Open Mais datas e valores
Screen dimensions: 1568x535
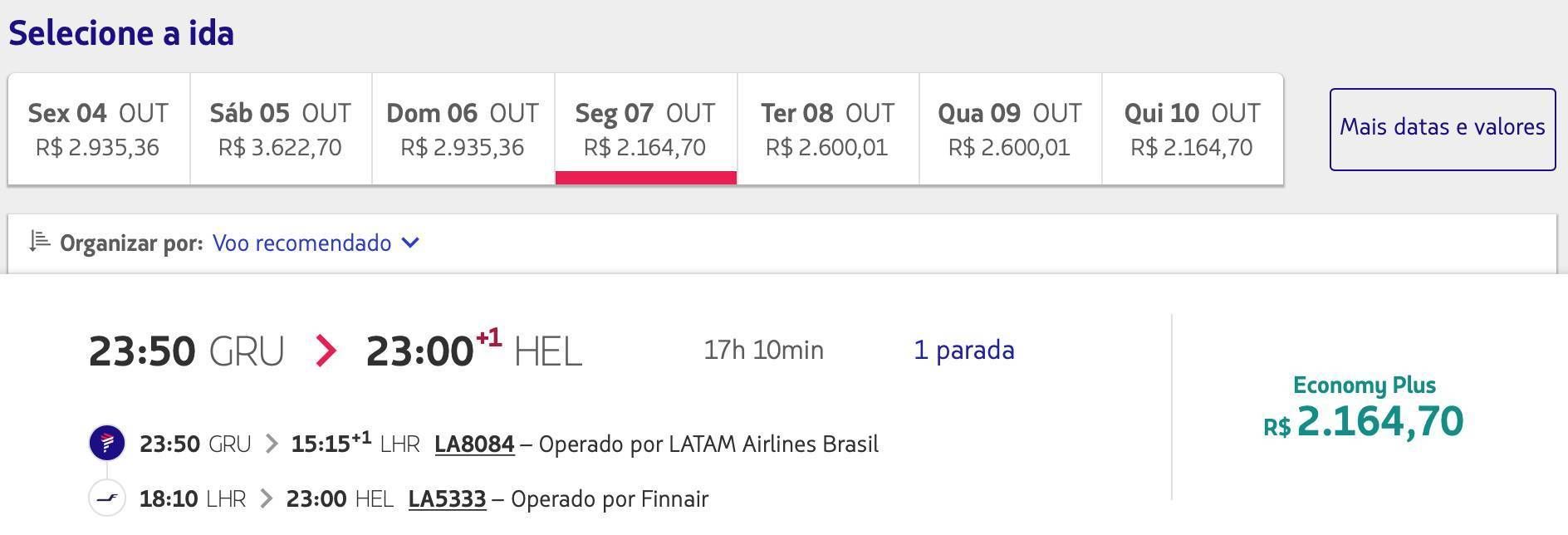click(1443, 130)
